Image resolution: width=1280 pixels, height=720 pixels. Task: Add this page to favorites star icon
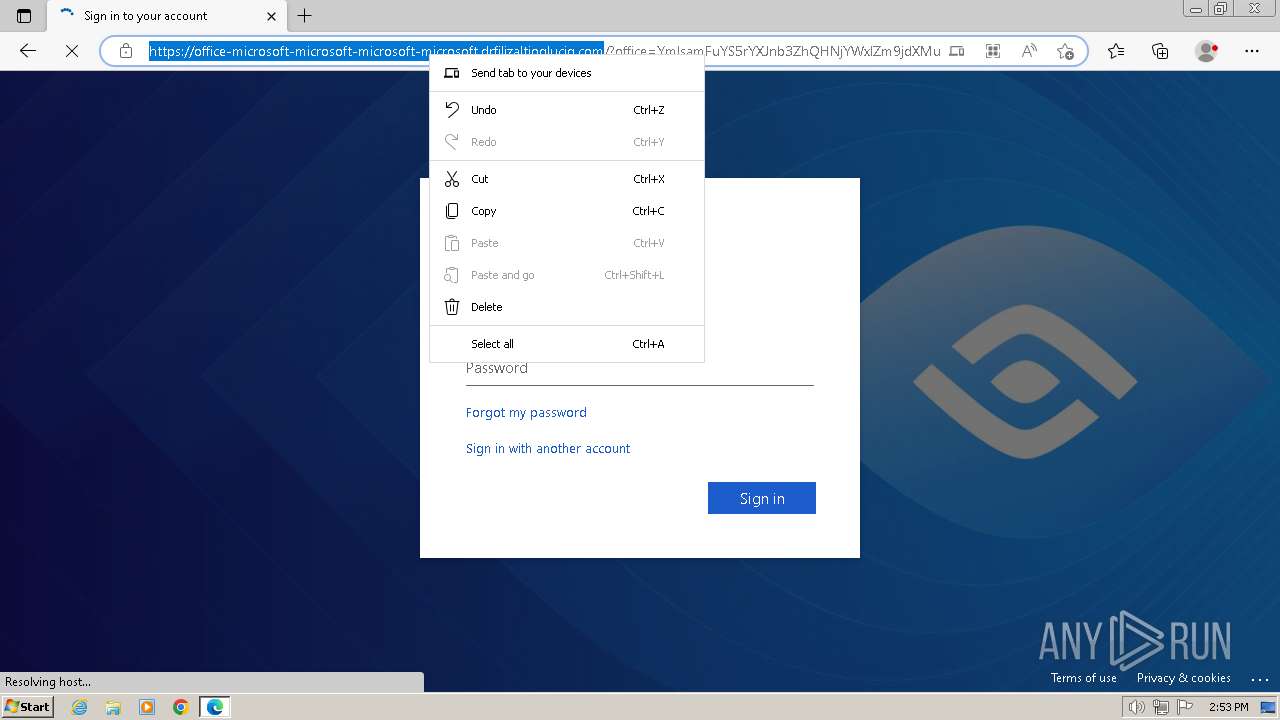pyautogui.click(x=1065, y=51)
